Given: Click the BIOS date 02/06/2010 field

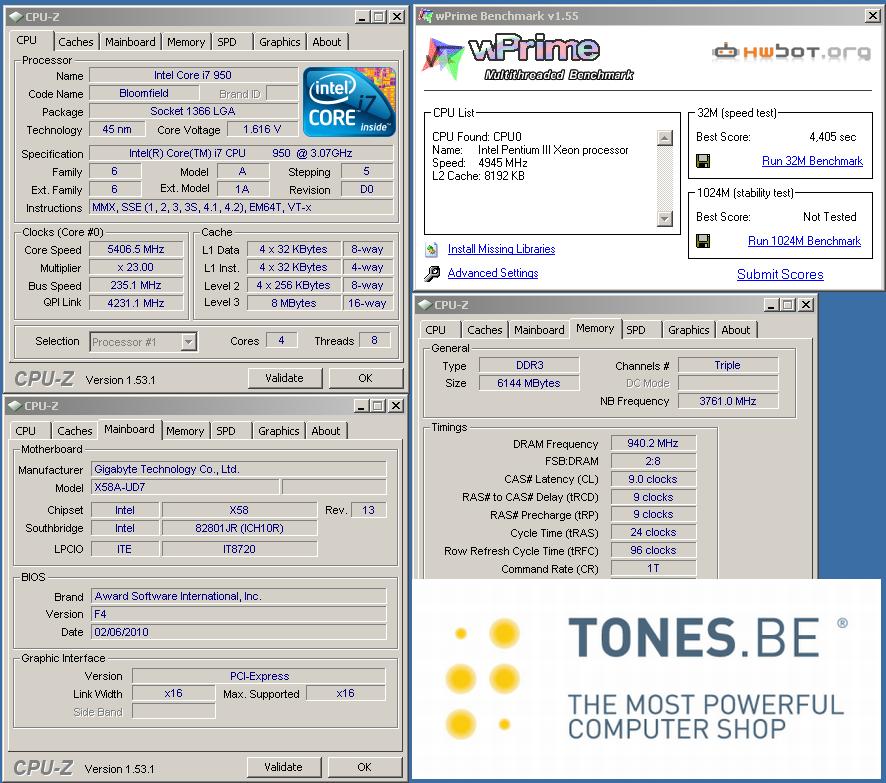Looking at the screenshot, I should pyautogui.click(x=238, y=632).
